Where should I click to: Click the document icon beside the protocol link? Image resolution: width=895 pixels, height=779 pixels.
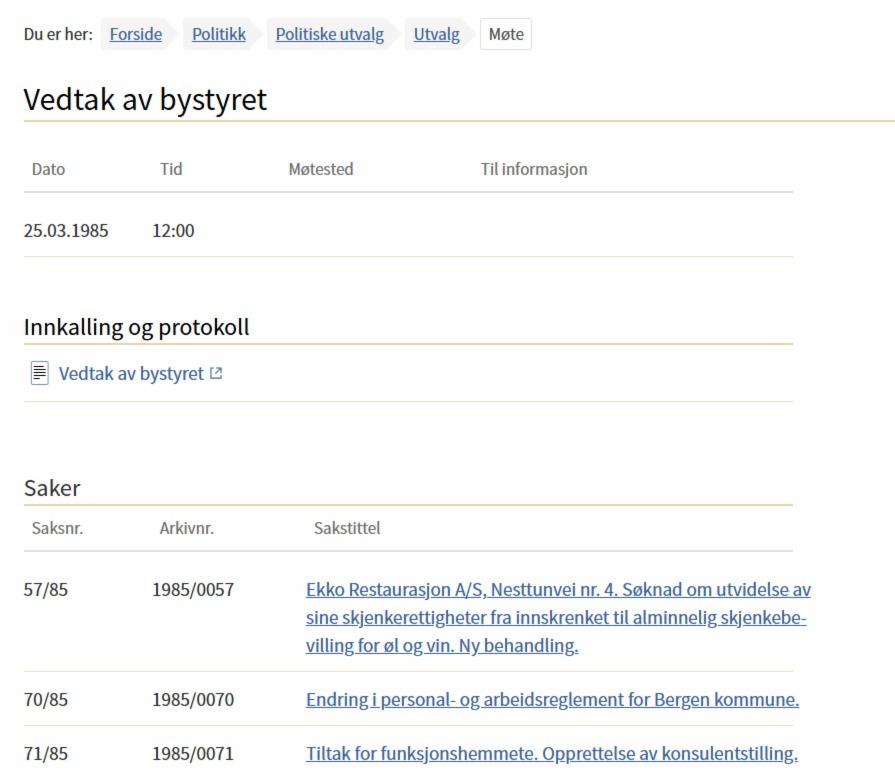pos(40,374)
